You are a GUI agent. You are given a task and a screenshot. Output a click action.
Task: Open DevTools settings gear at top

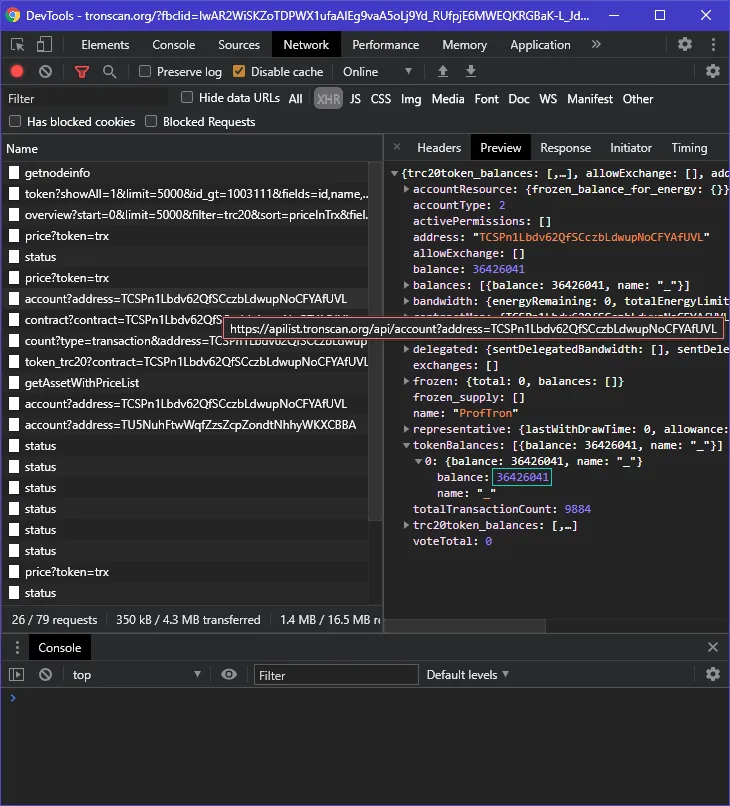click(685, 44)
